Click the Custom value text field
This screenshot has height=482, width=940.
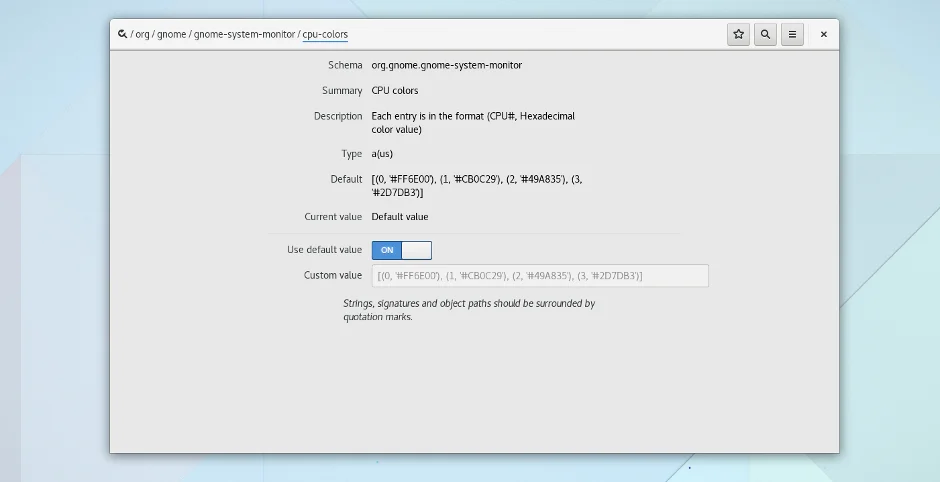coord(540,276)
